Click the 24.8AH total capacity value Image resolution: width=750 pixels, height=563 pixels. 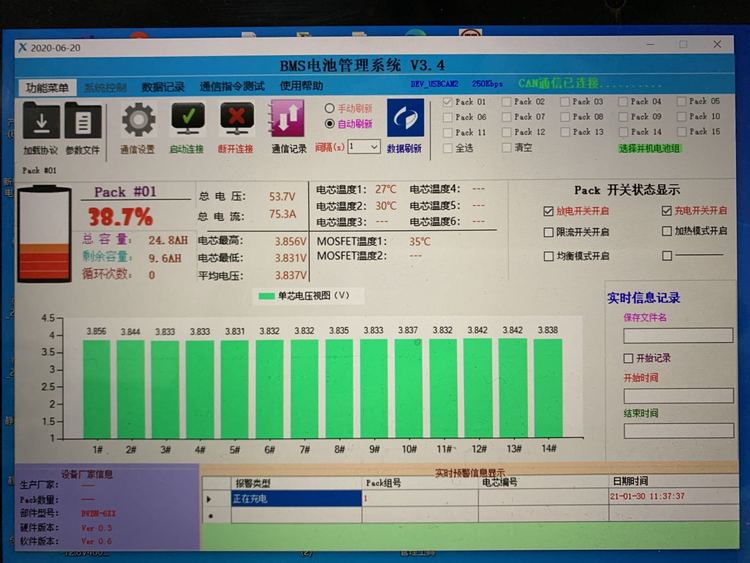[x=168, y=240]
